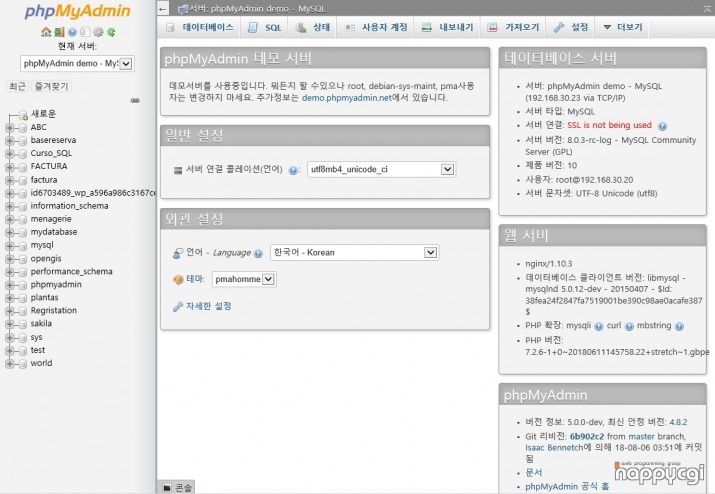Viewport: 715px width, 494px height.
Task: Open the SQL tab
Action: 264,27
